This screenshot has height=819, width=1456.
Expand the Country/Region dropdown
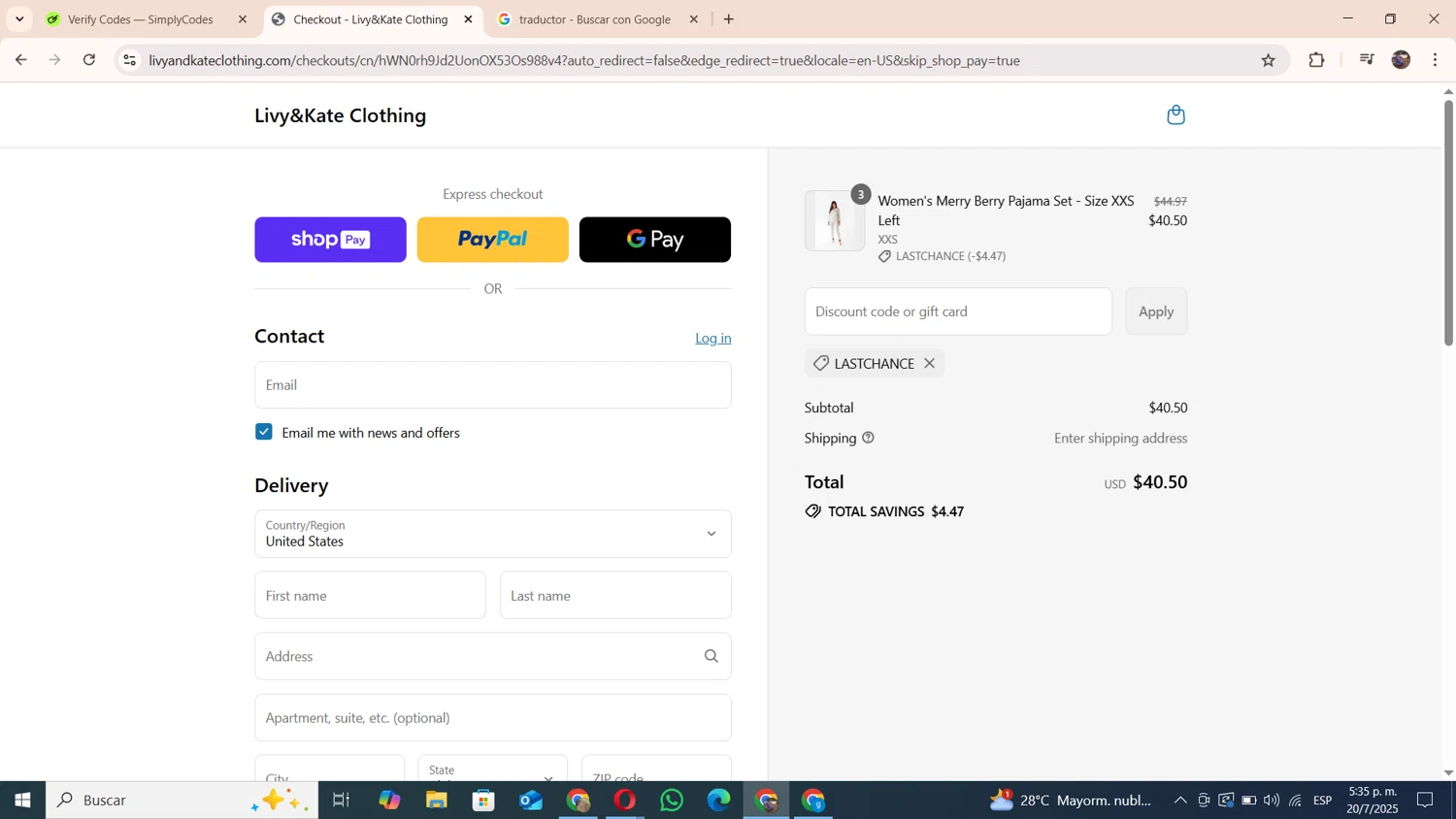493,534
